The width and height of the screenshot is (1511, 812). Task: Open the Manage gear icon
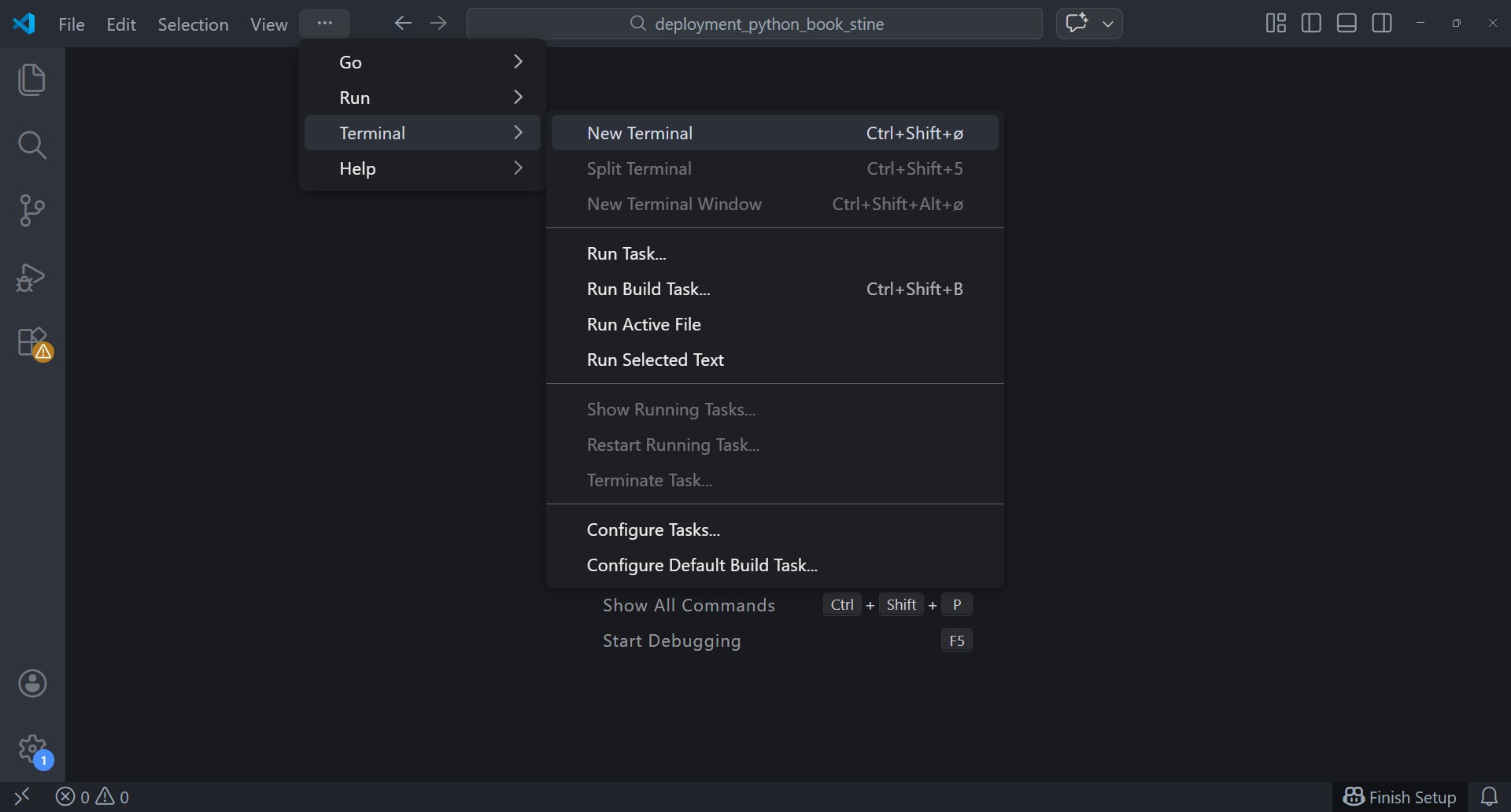[32, 749]
